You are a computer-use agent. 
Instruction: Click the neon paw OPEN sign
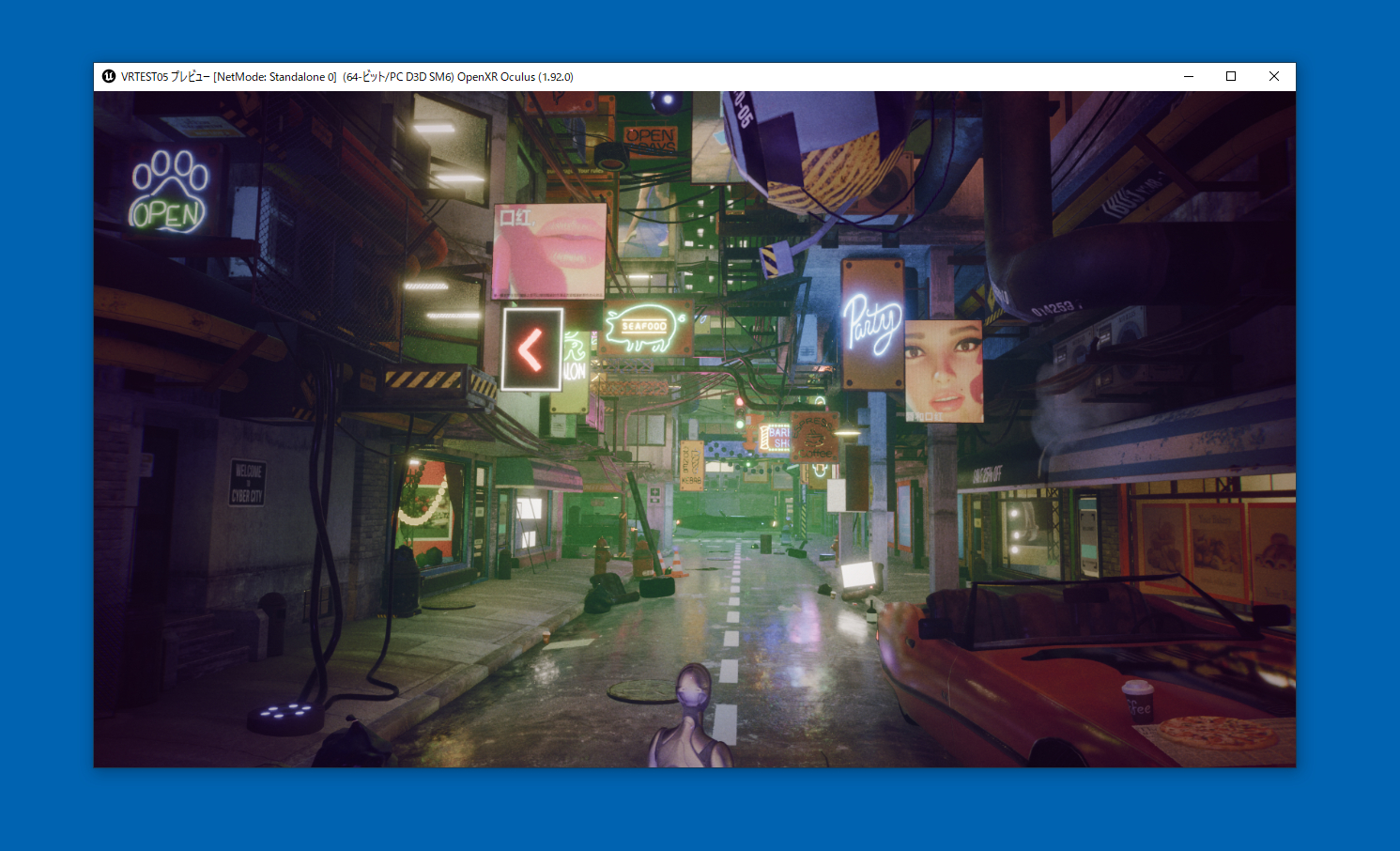(168, 193)
